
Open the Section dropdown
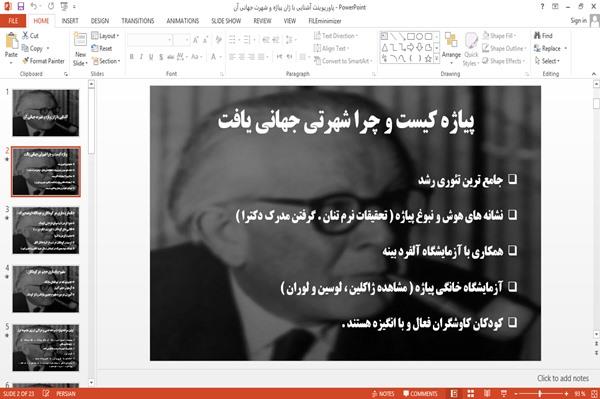click(x=106, y=61)
